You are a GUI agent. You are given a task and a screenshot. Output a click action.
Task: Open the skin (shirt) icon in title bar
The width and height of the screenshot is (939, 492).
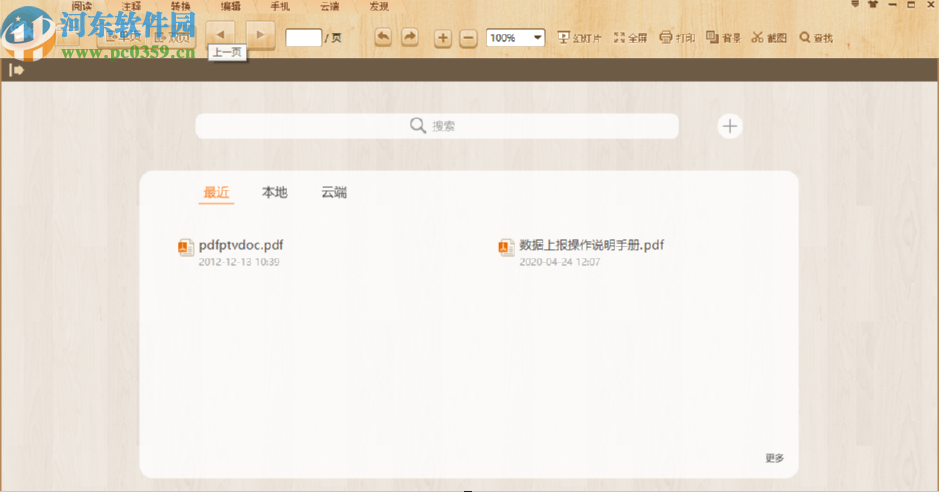tap(873, 5)
